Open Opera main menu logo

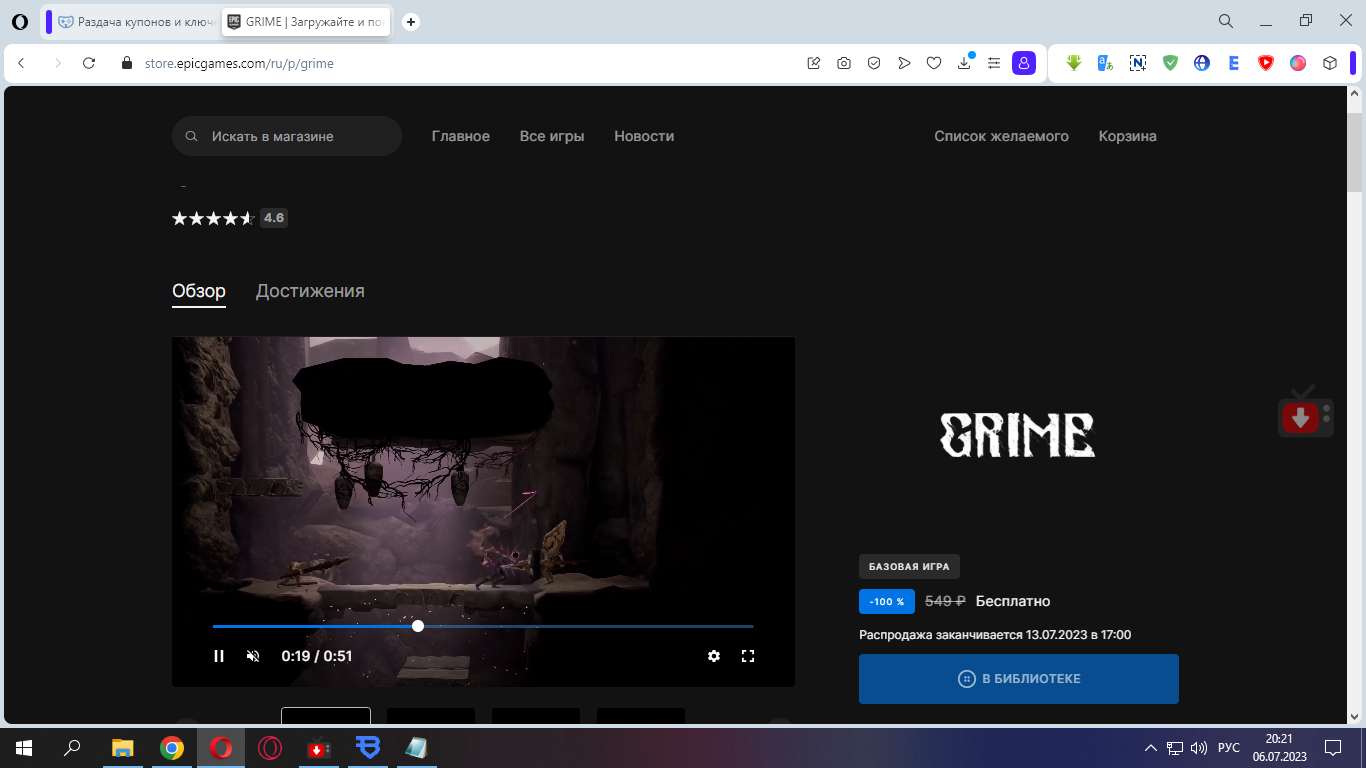pyautogui.click(x=20, y=21)
